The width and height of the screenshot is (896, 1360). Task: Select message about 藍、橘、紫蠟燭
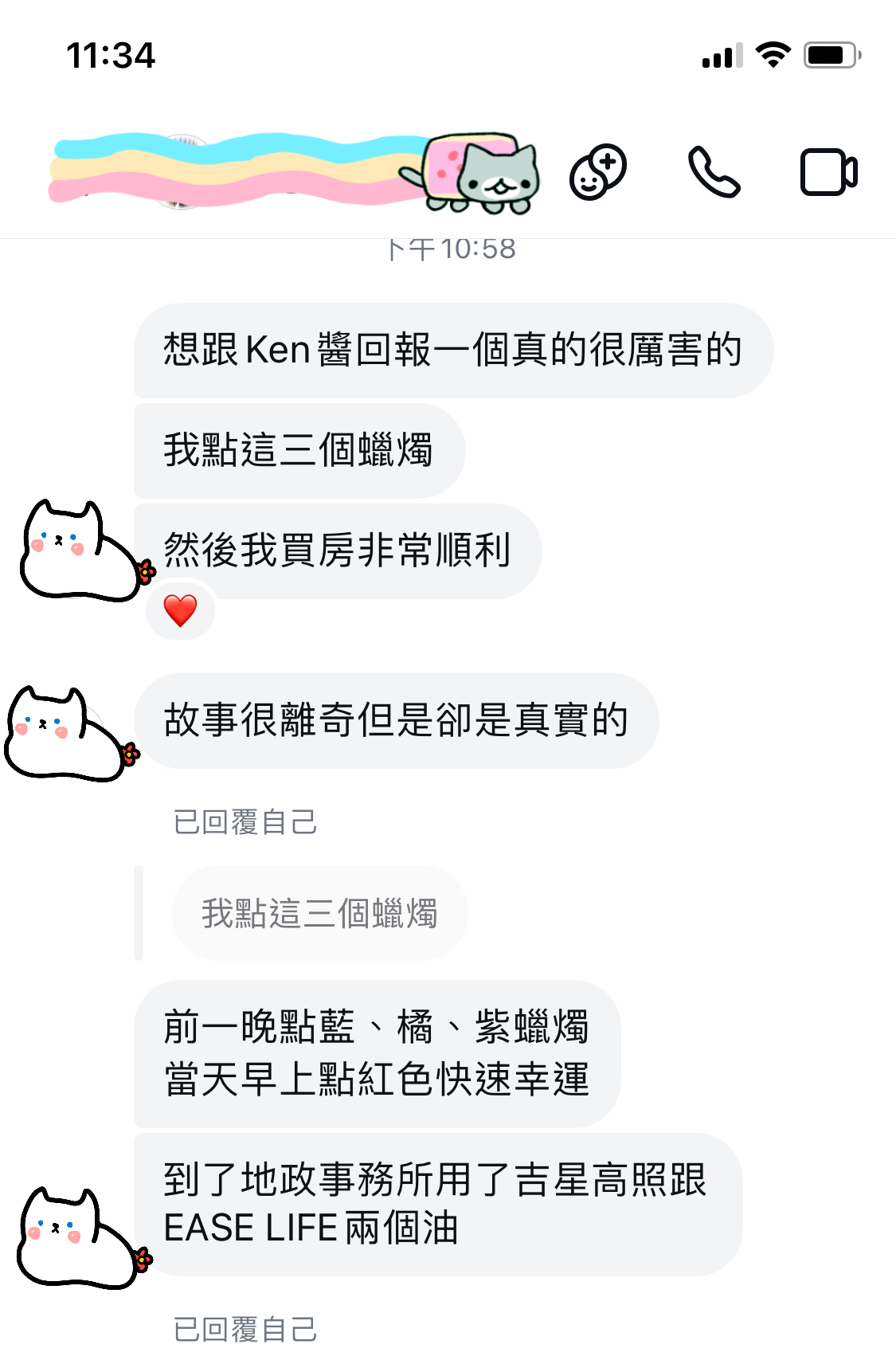click(x=378, y=1053)
